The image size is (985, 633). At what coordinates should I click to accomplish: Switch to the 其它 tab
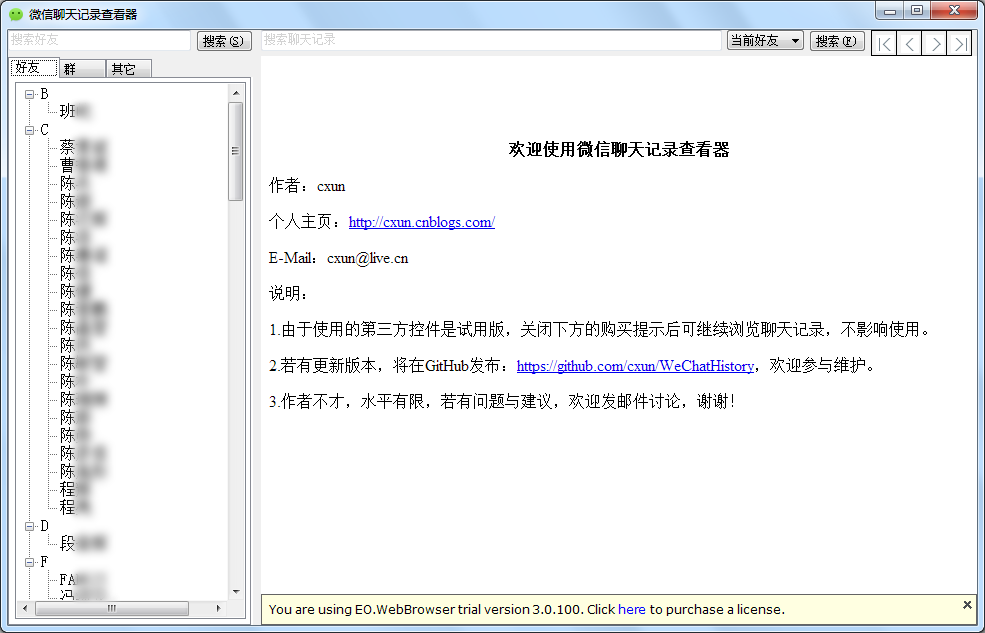pyautogui.click(x=128, y=68)
